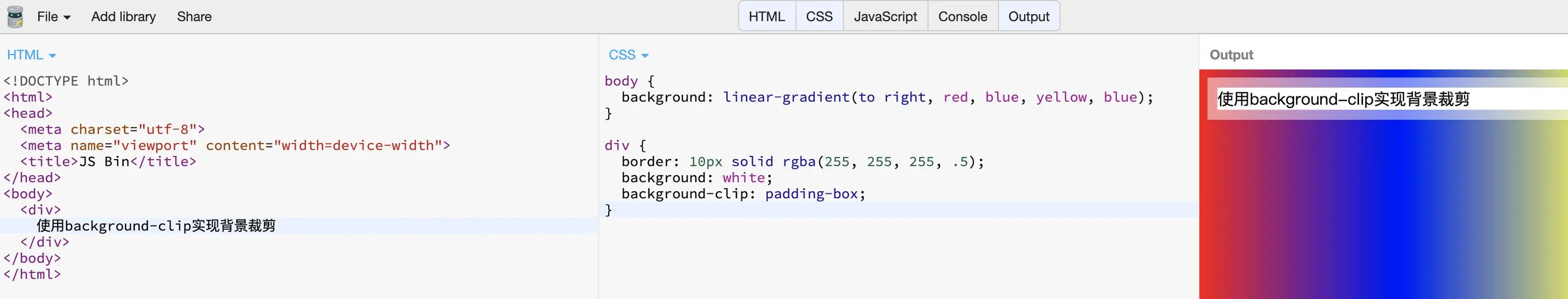Click the closing html tag line
Image resolution: width=1568 pixels, height=299 pixels.
click(32, 274)
